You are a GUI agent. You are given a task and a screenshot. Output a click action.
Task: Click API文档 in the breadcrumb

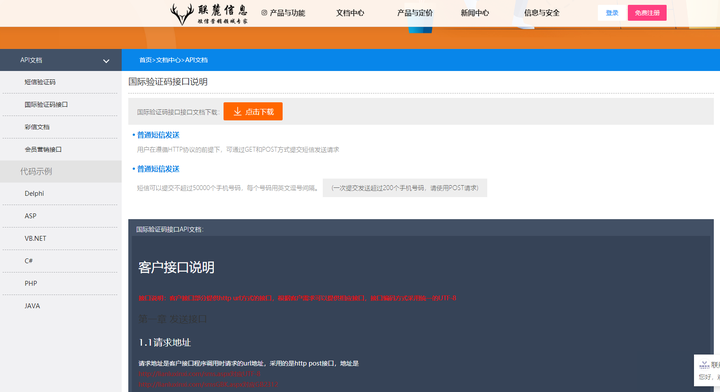[196, 60]
